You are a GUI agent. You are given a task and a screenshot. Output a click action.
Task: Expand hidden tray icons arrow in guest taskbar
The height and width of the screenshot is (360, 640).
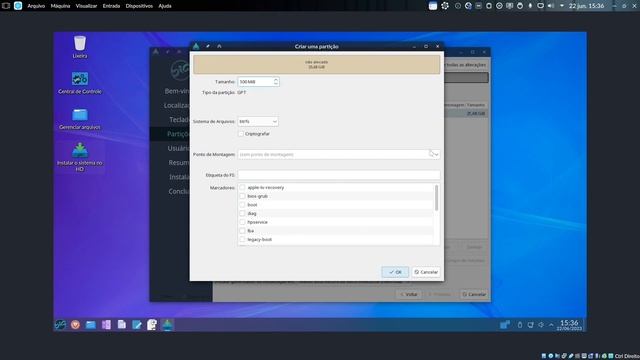[x=551, y=325]
